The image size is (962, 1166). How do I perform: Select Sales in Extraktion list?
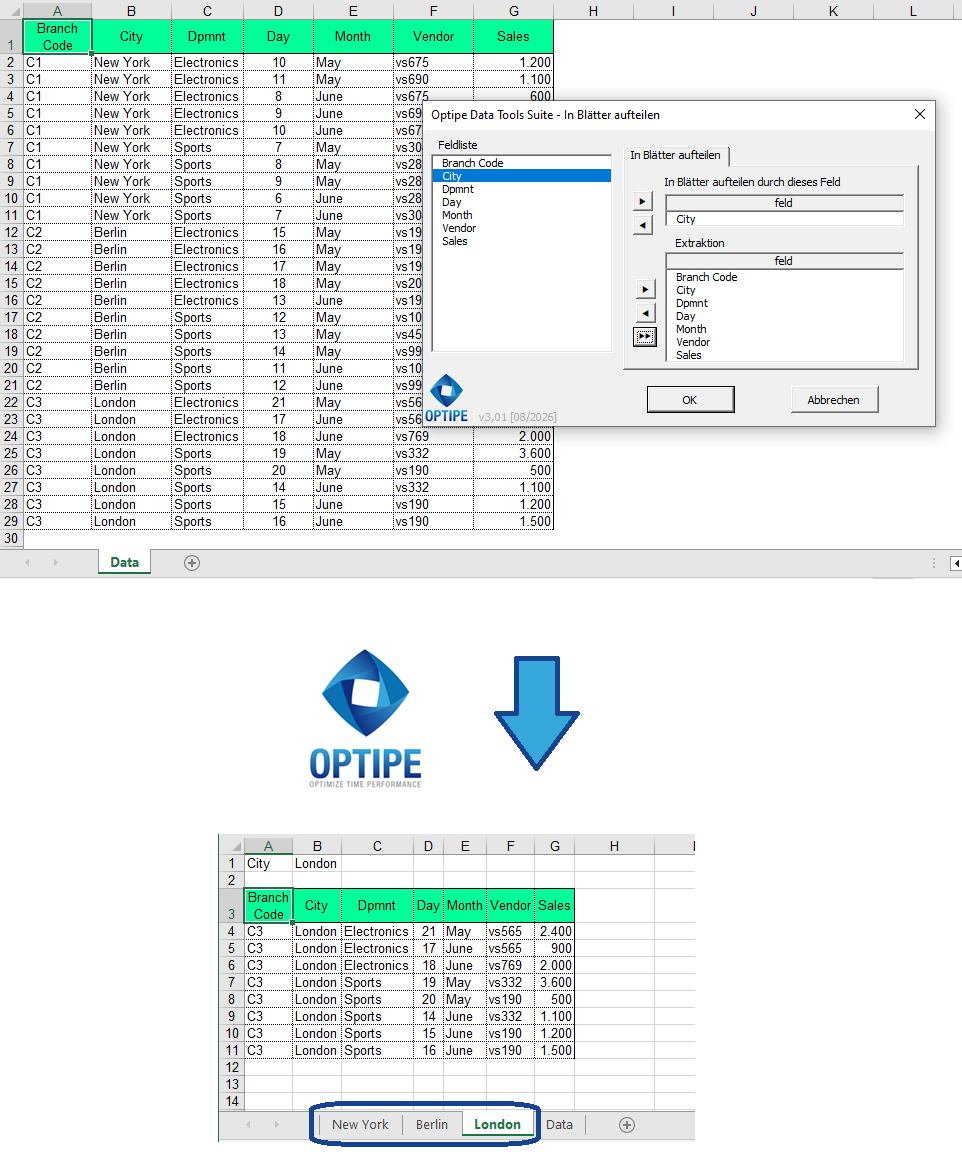(x=784, y=355)
